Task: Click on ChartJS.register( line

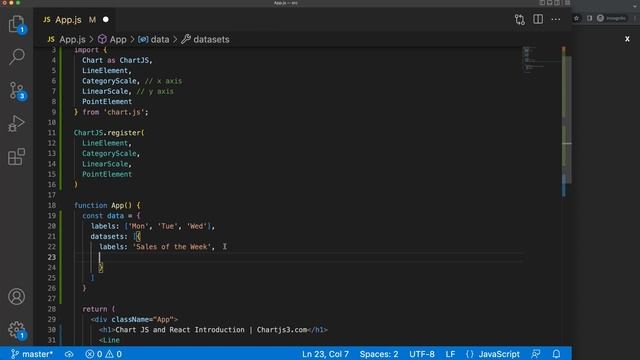Action: (109, 133)
